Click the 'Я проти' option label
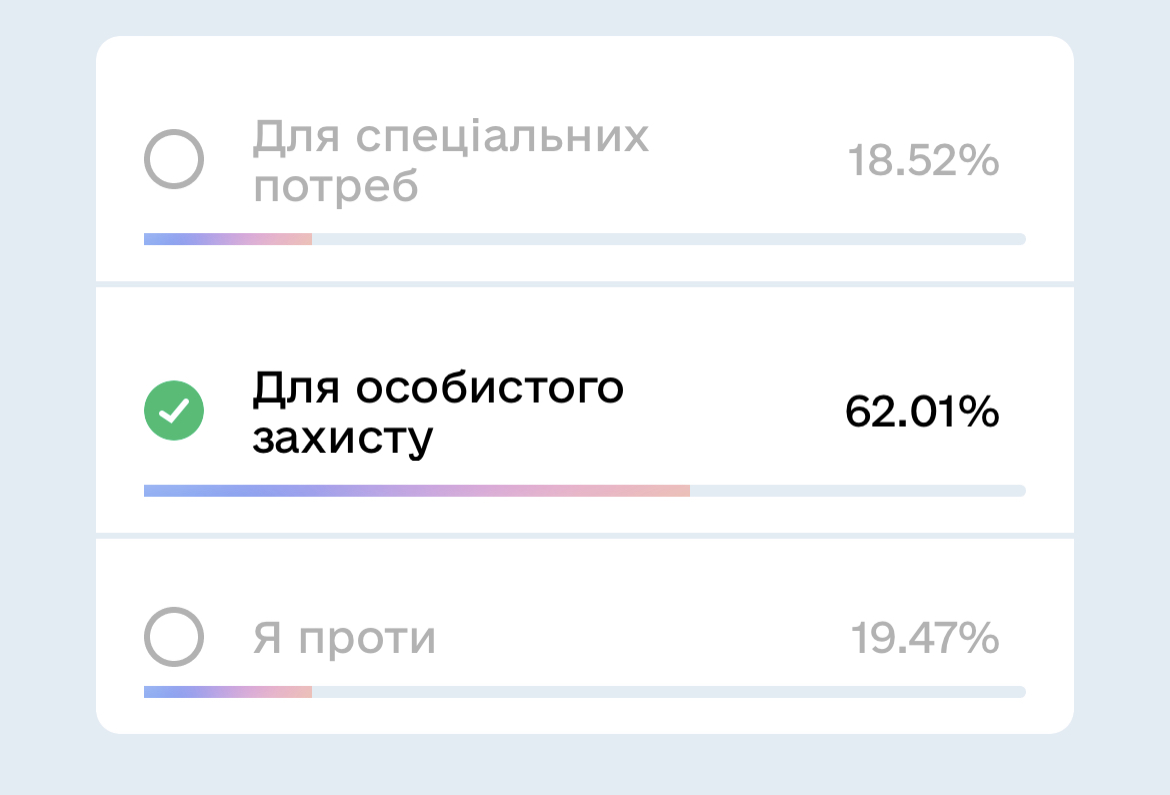 [344, 637]
